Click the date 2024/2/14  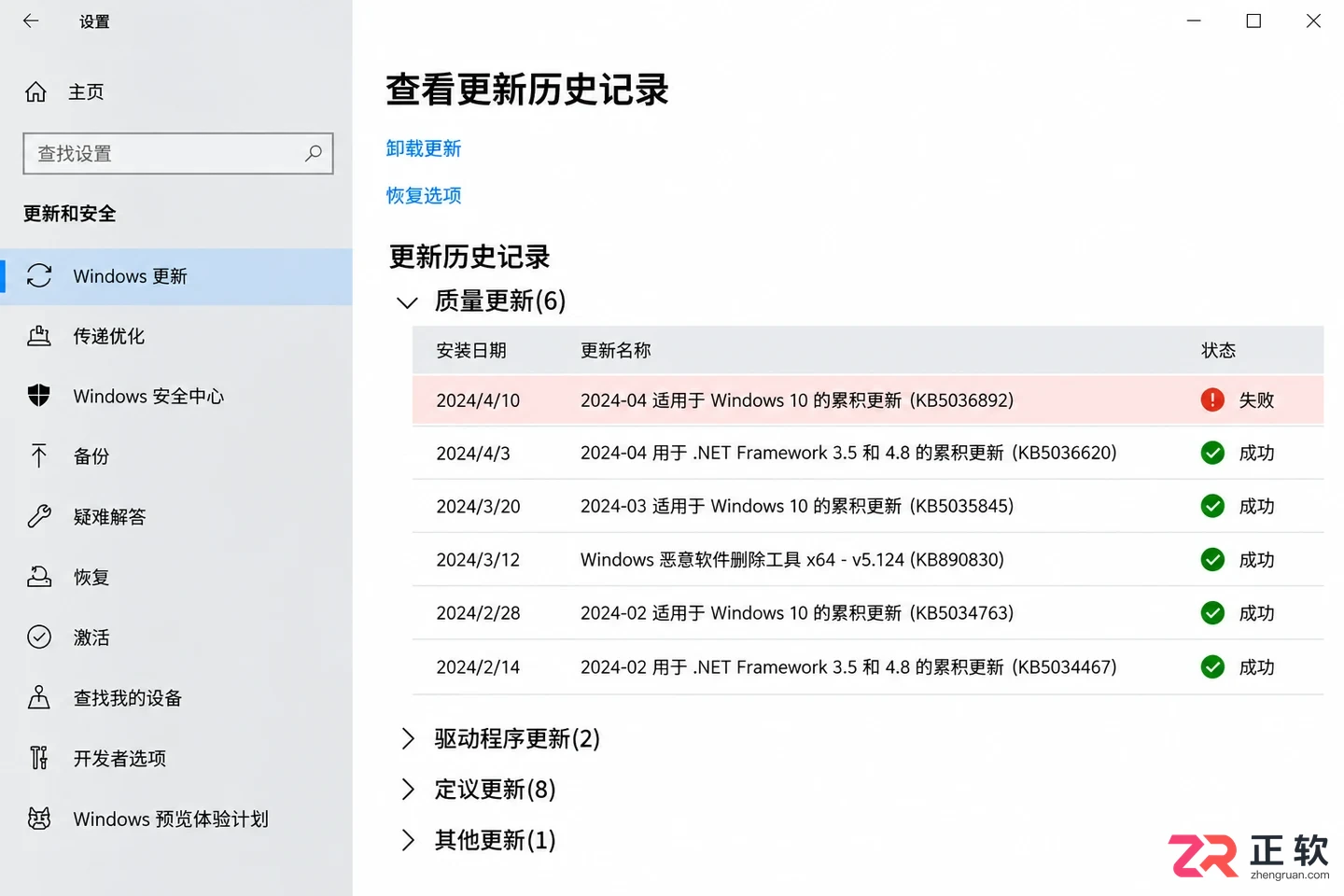478,666
